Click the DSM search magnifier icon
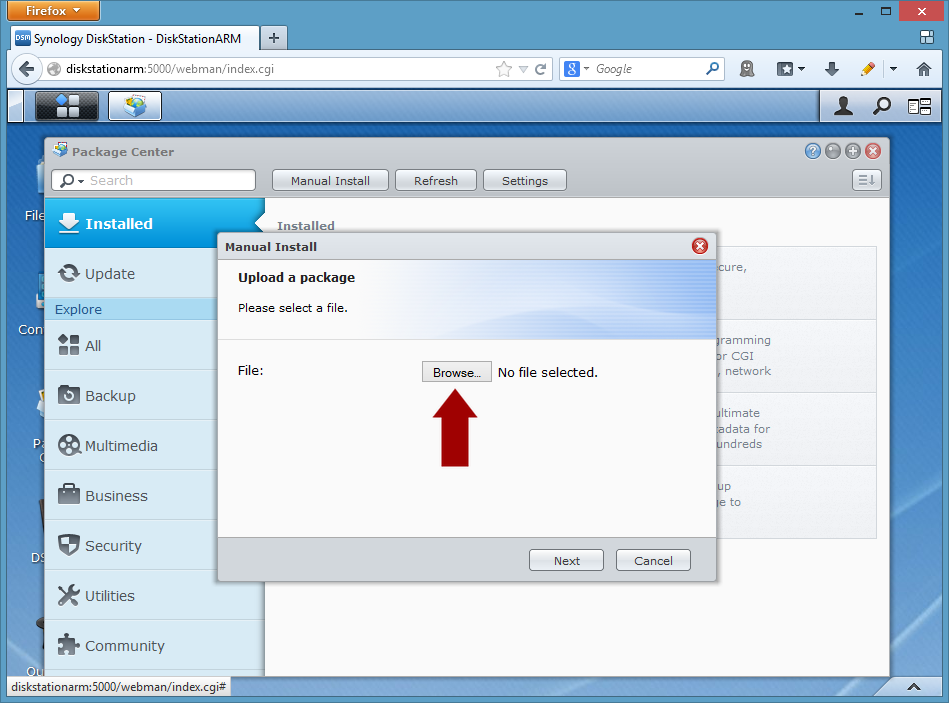The image size is (949, 703). (x=881, y=106)
